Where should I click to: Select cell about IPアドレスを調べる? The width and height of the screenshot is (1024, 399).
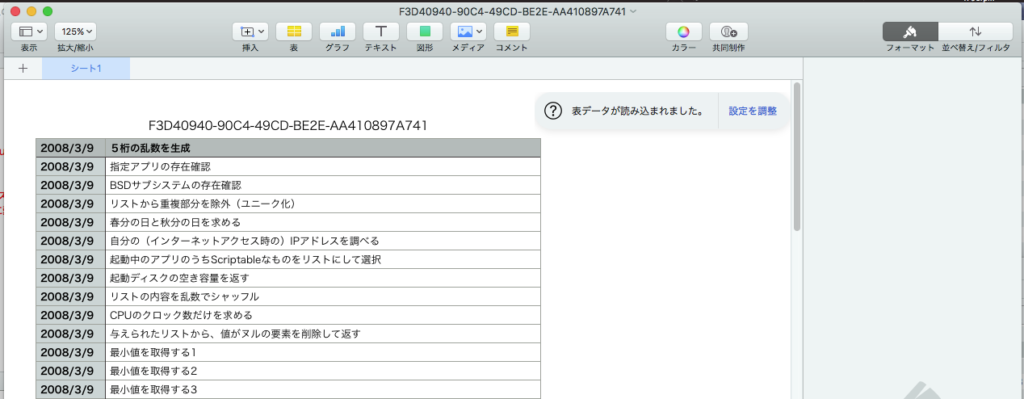point(323,241)
